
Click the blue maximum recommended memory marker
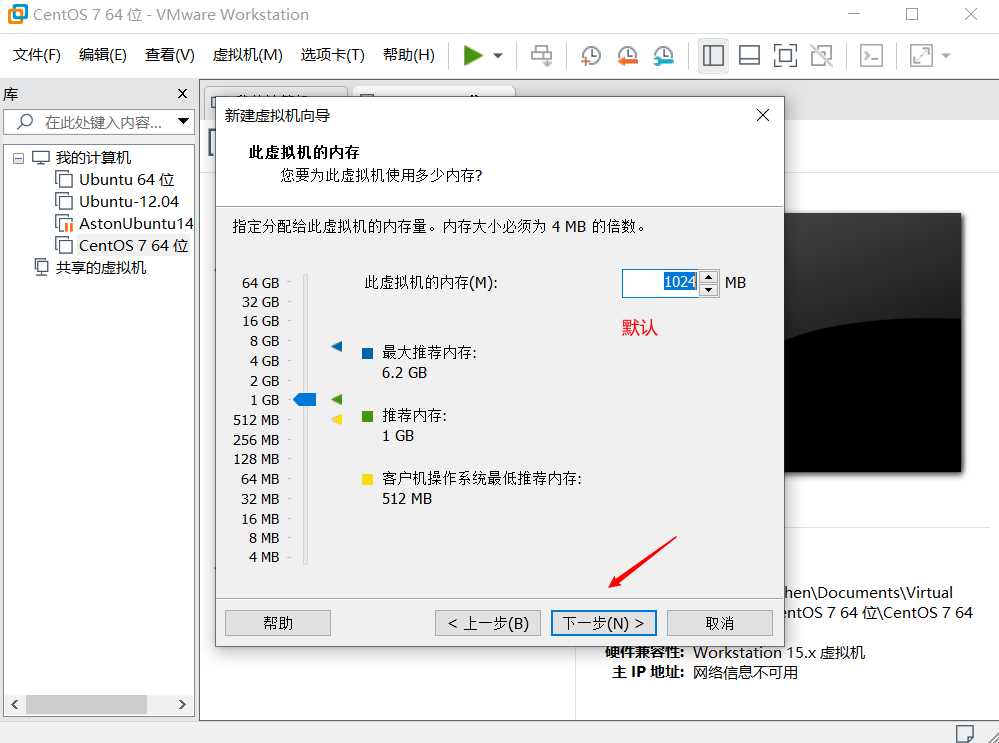click(x=337, y=346)
